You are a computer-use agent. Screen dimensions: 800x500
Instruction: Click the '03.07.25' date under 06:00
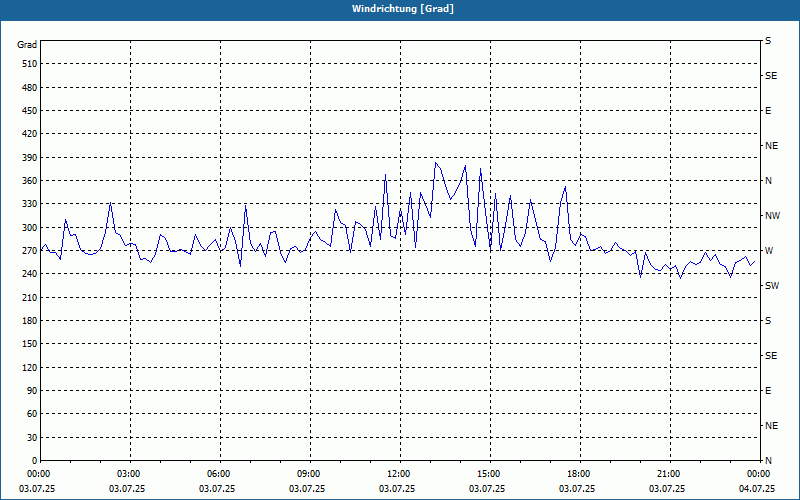(217, 488)
